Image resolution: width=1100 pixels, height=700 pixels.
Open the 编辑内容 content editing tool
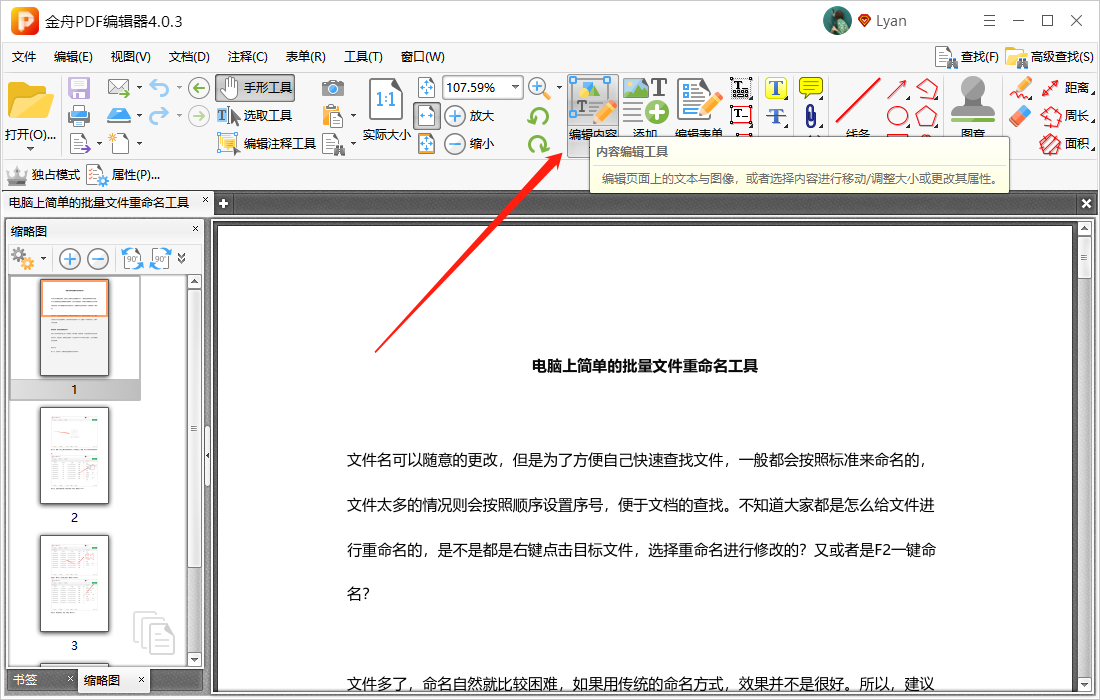point(592,105)
